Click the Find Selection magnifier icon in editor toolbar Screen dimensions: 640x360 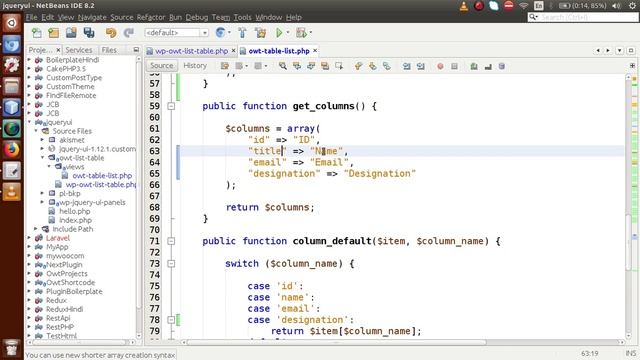point(282,66)
